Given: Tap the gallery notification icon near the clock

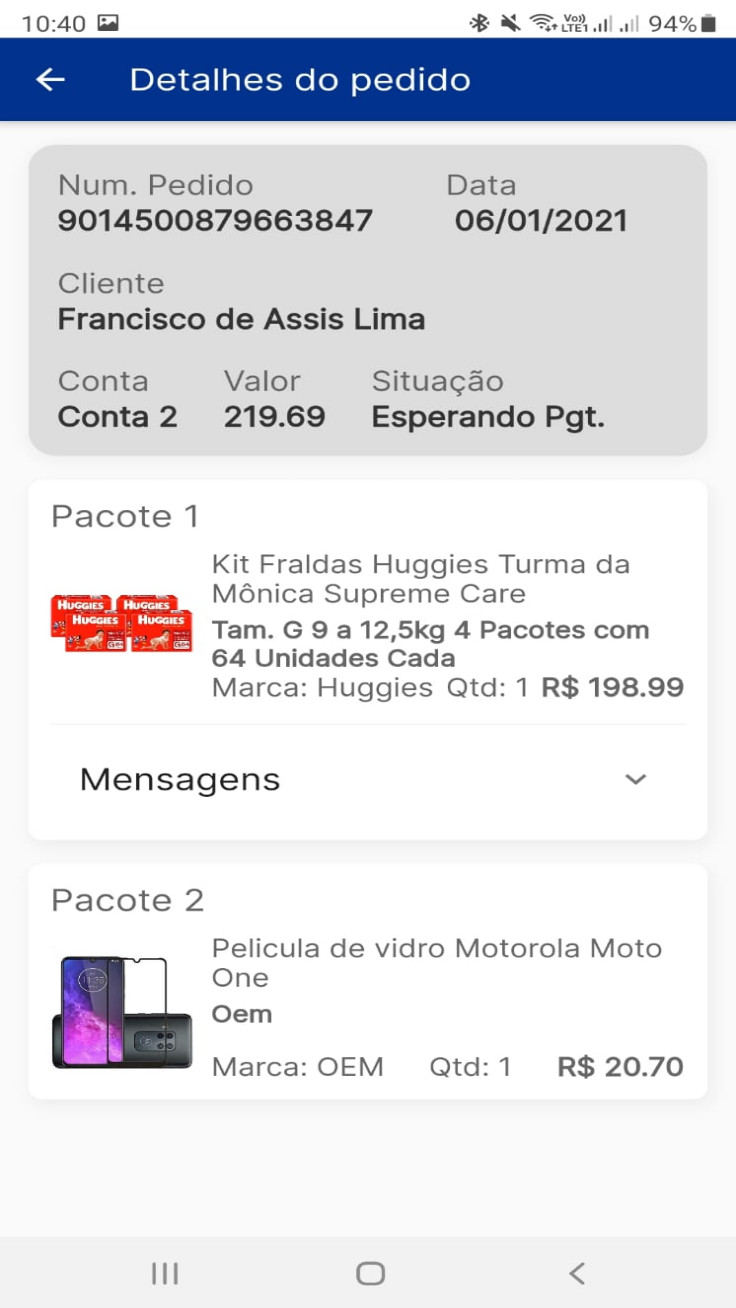Looking at the screenshot, I should (108, 23).
